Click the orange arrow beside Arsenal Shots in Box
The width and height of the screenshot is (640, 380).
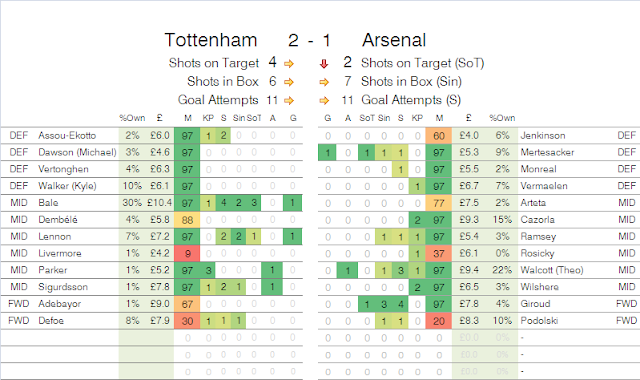[324, 82]
